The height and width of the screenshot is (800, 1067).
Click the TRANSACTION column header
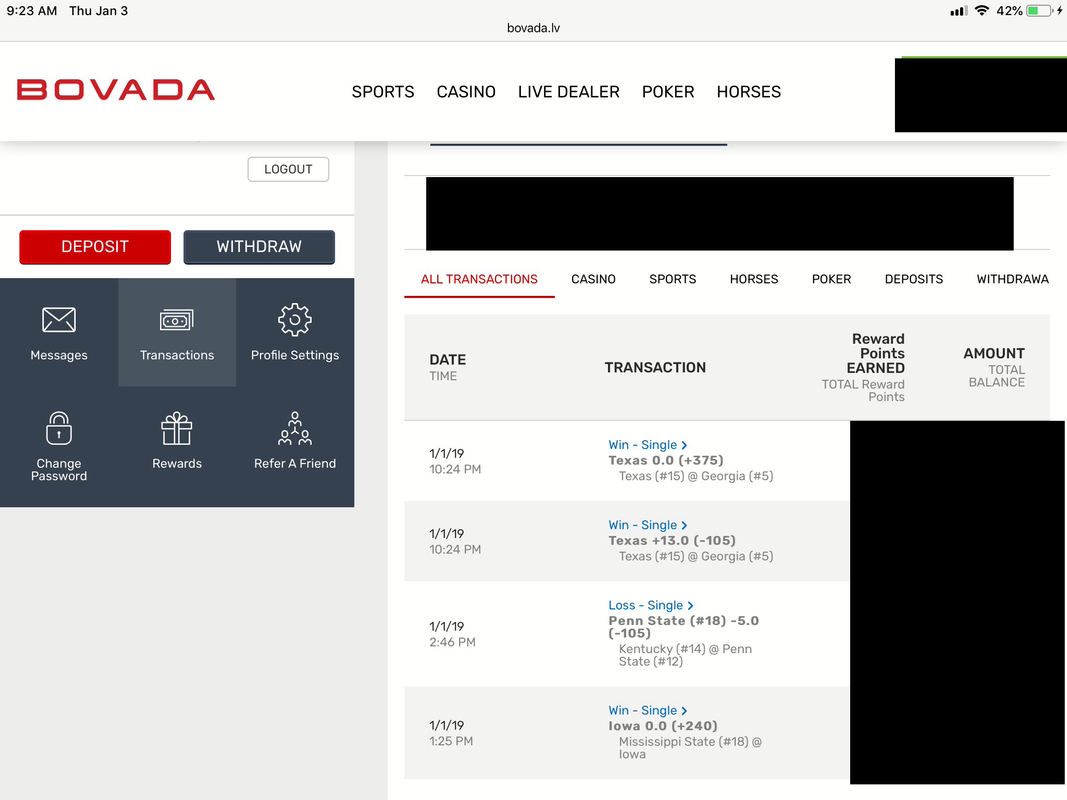pyautogui.click(x=655, y=367)
